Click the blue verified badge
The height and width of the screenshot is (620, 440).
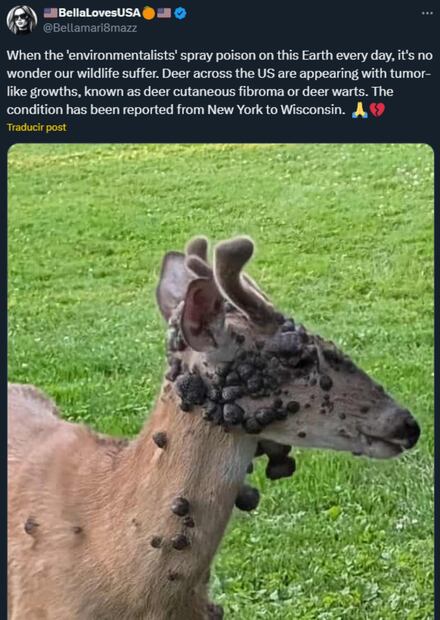coord(181,13)
